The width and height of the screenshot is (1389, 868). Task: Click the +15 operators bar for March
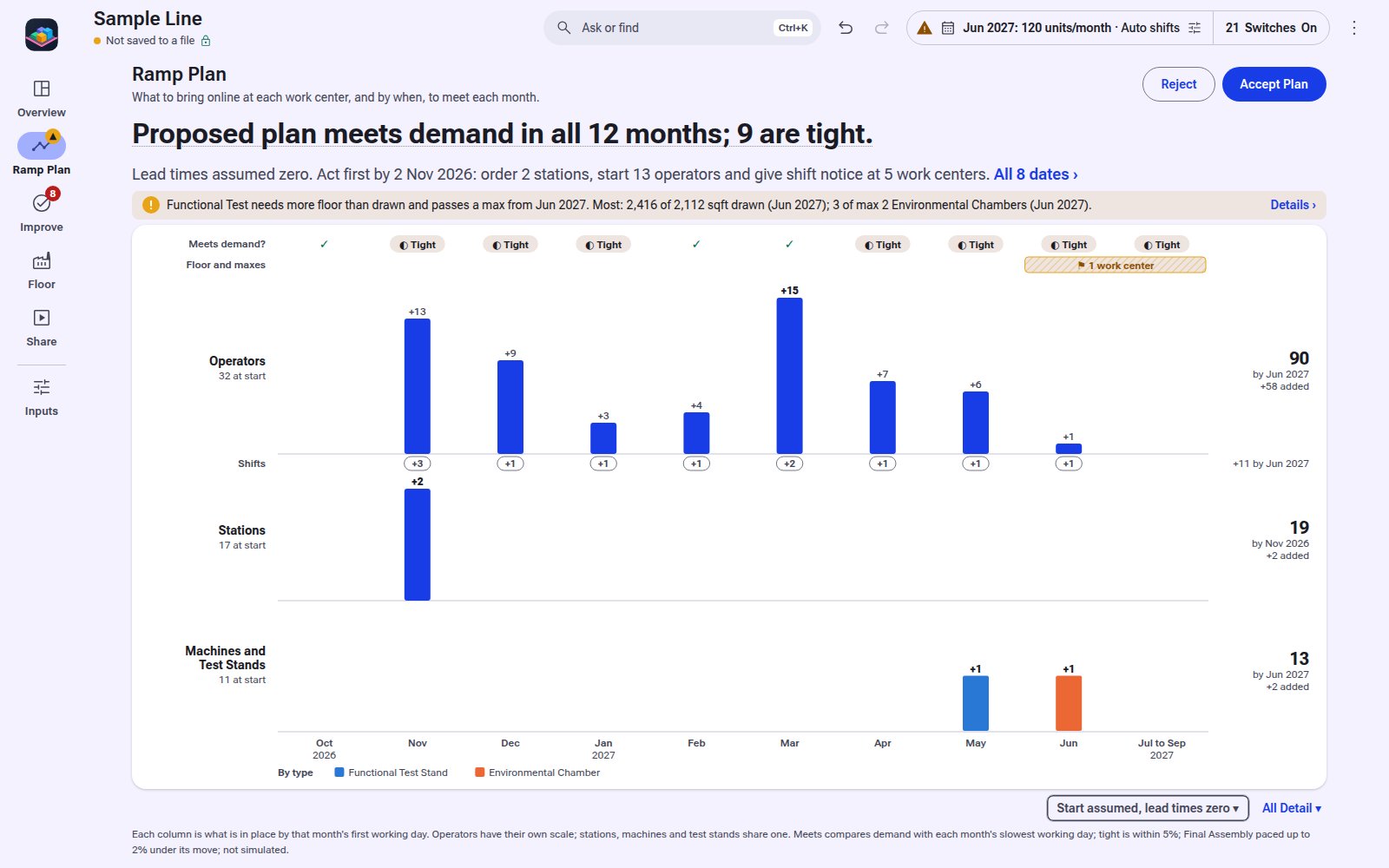789,376
